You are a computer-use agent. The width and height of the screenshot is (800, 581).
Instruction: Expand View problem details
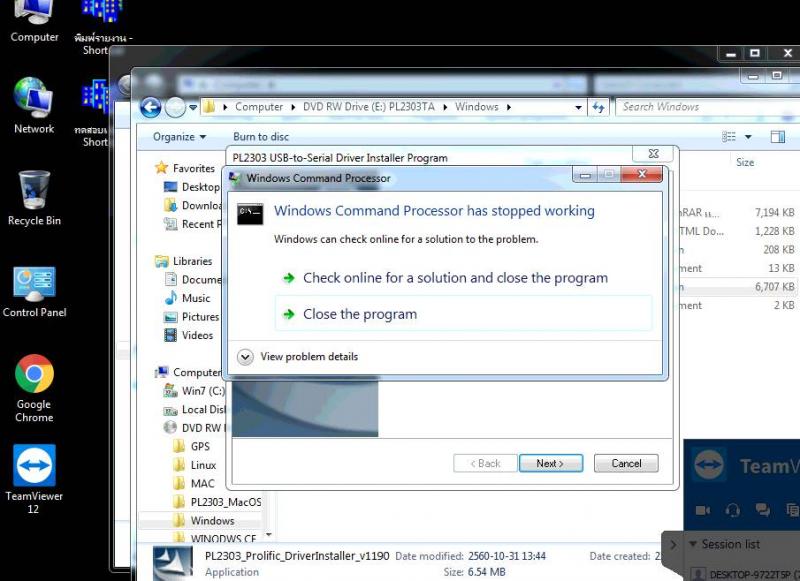point(298,357)
